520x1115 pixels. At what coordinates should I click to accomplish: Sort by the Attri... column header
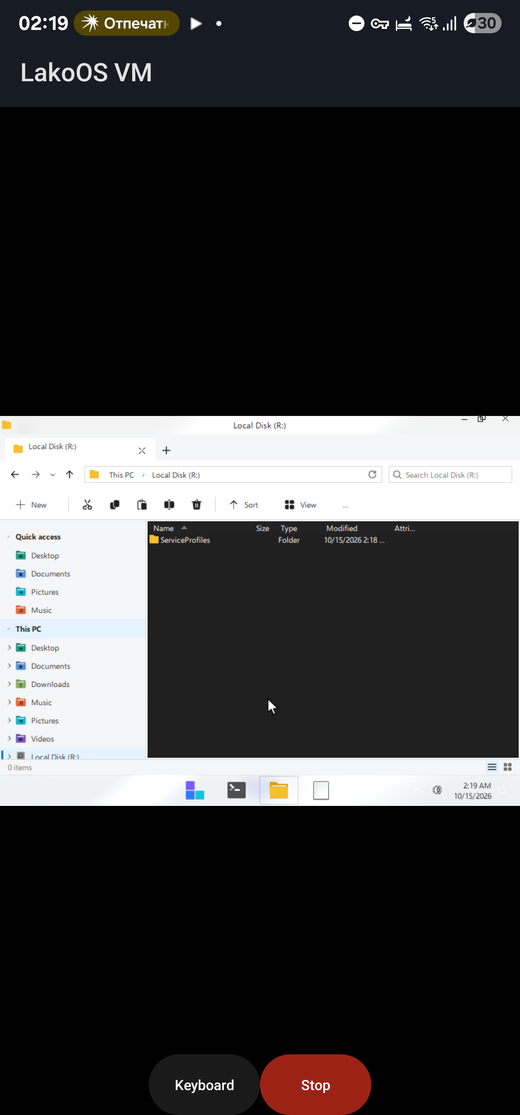404,528
